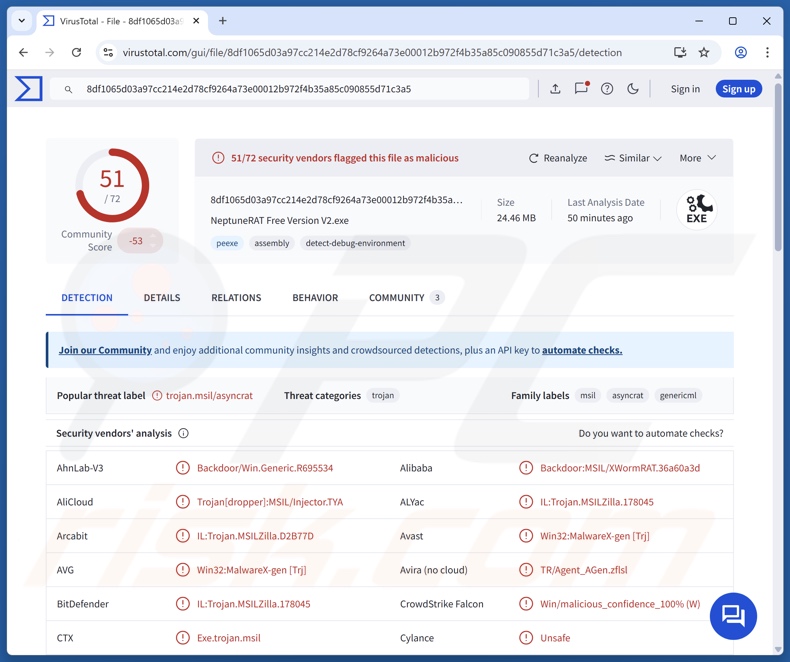Click the peexe tag
Screen dimensions: 790x662
[227, 243]
